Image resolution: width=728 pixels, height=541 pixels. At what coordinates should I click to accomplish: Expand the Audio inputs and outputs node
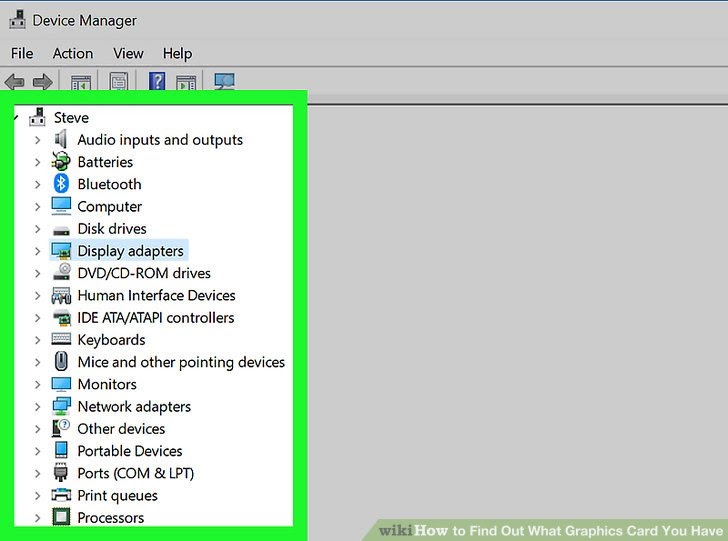pyautogui.click(x=38, y=140)
